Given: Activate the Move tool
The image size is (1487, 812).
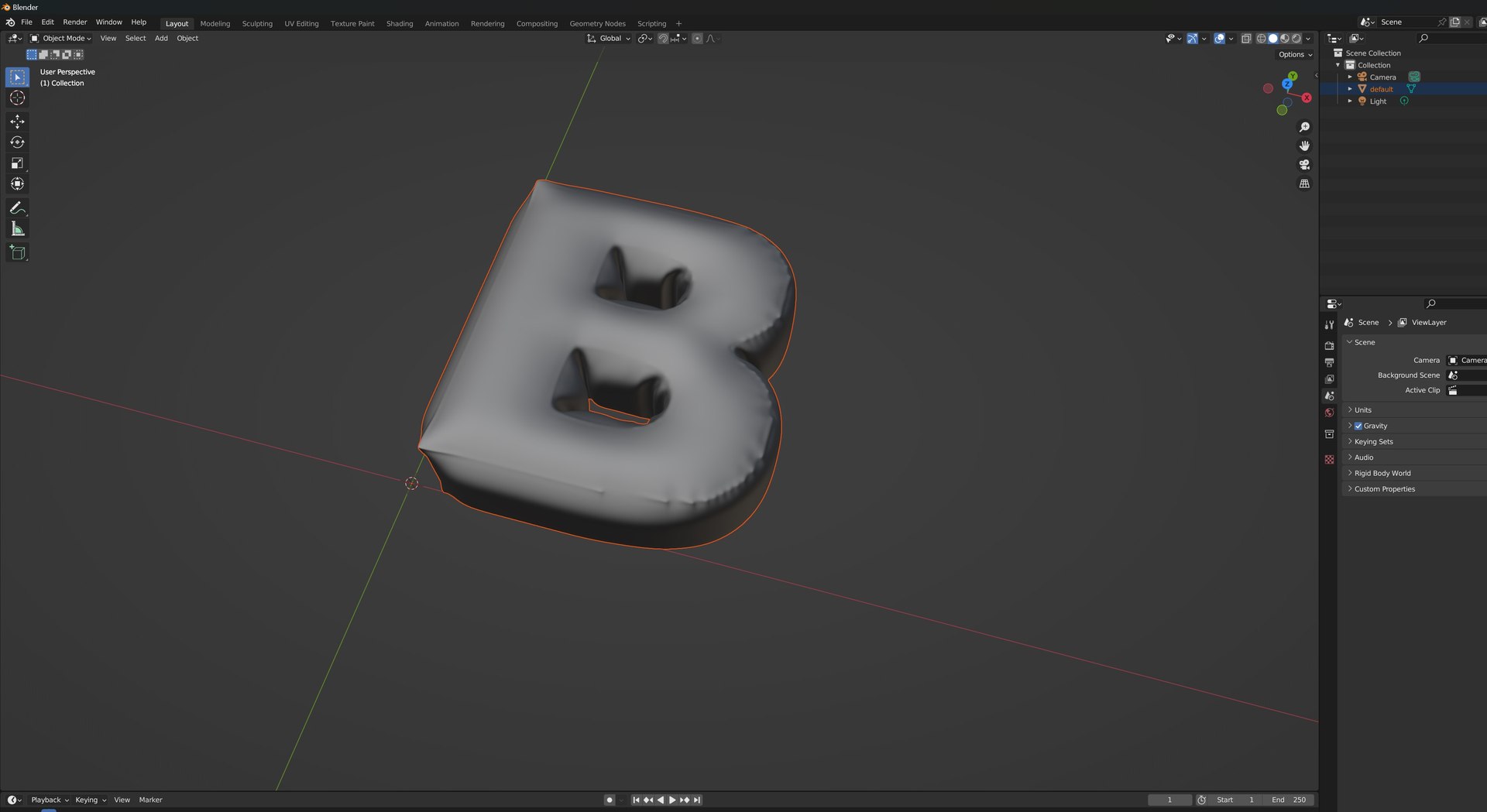Looking at the screenshot, I should click(x=17, y=122).
